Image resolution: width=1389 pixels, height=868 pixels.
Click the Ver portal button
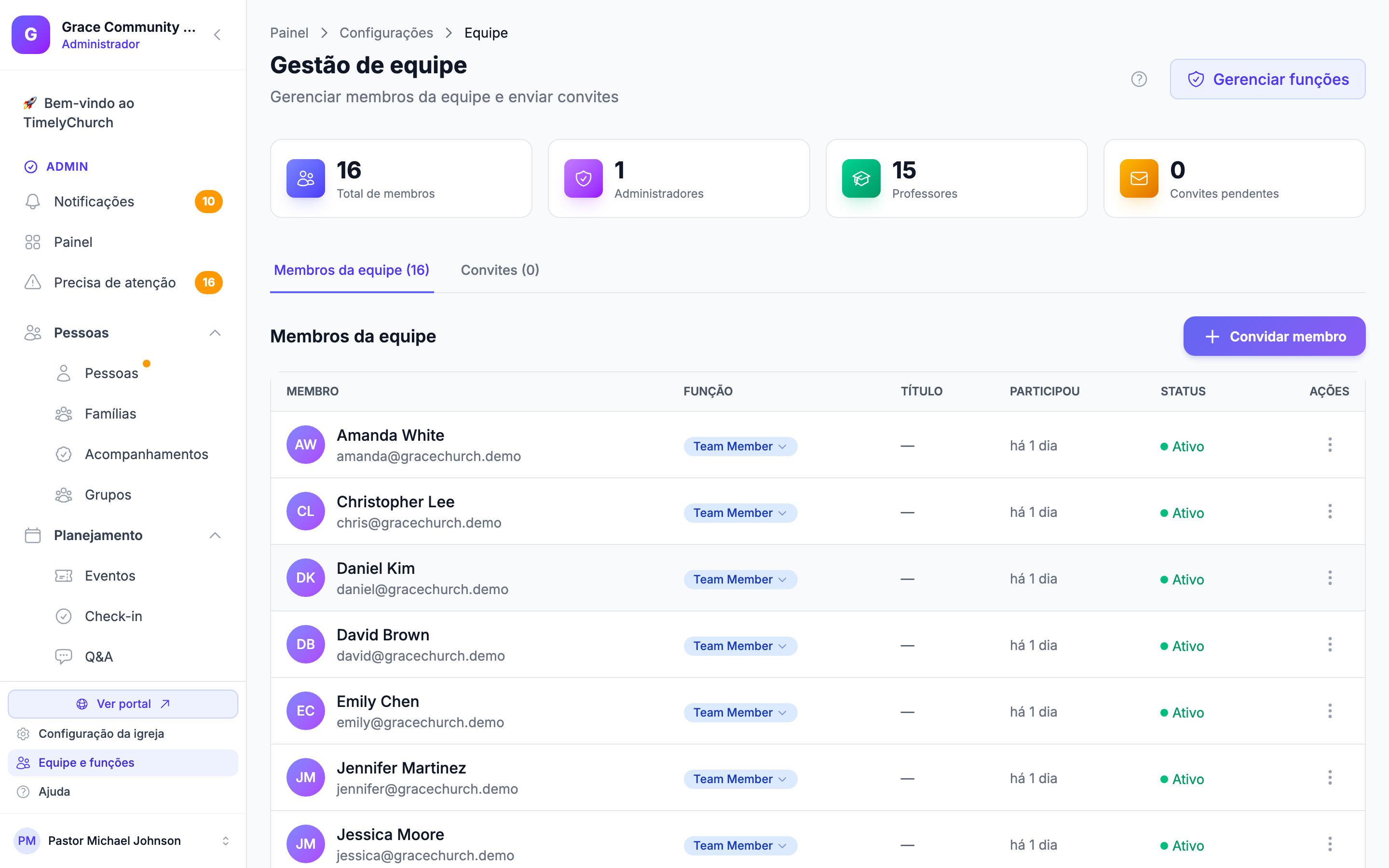pyautogui.click(x=123, y=704)
